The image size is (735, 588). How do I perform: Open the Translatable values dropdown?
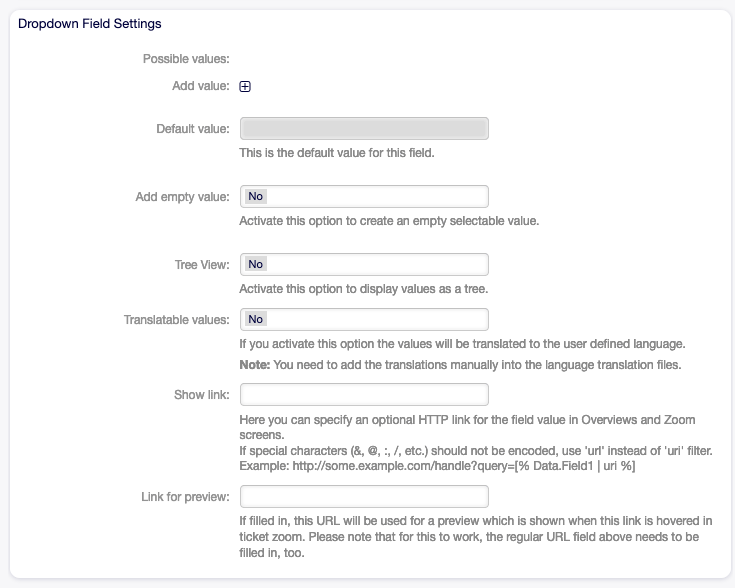[364, 319]
